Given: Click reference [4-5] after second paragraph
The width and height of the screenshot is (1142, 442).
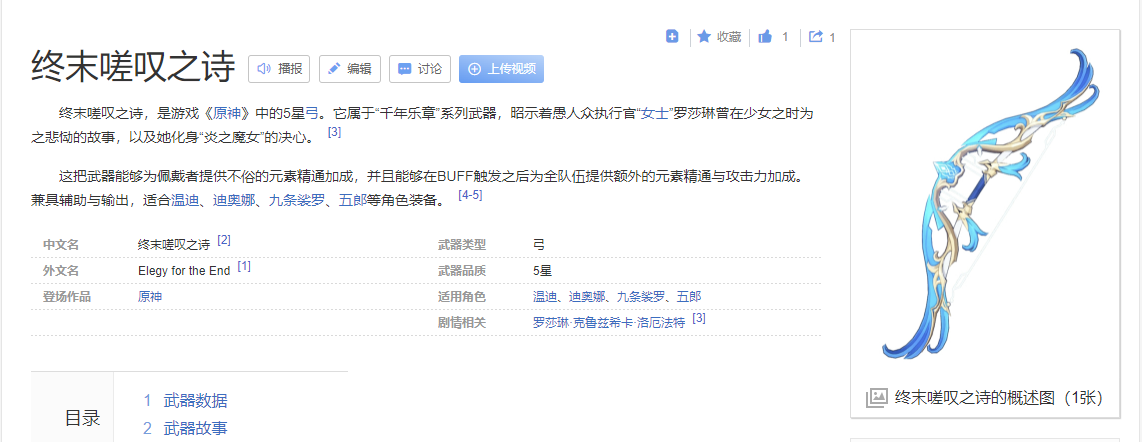Looking at the screenshot, I should [470, 196].
